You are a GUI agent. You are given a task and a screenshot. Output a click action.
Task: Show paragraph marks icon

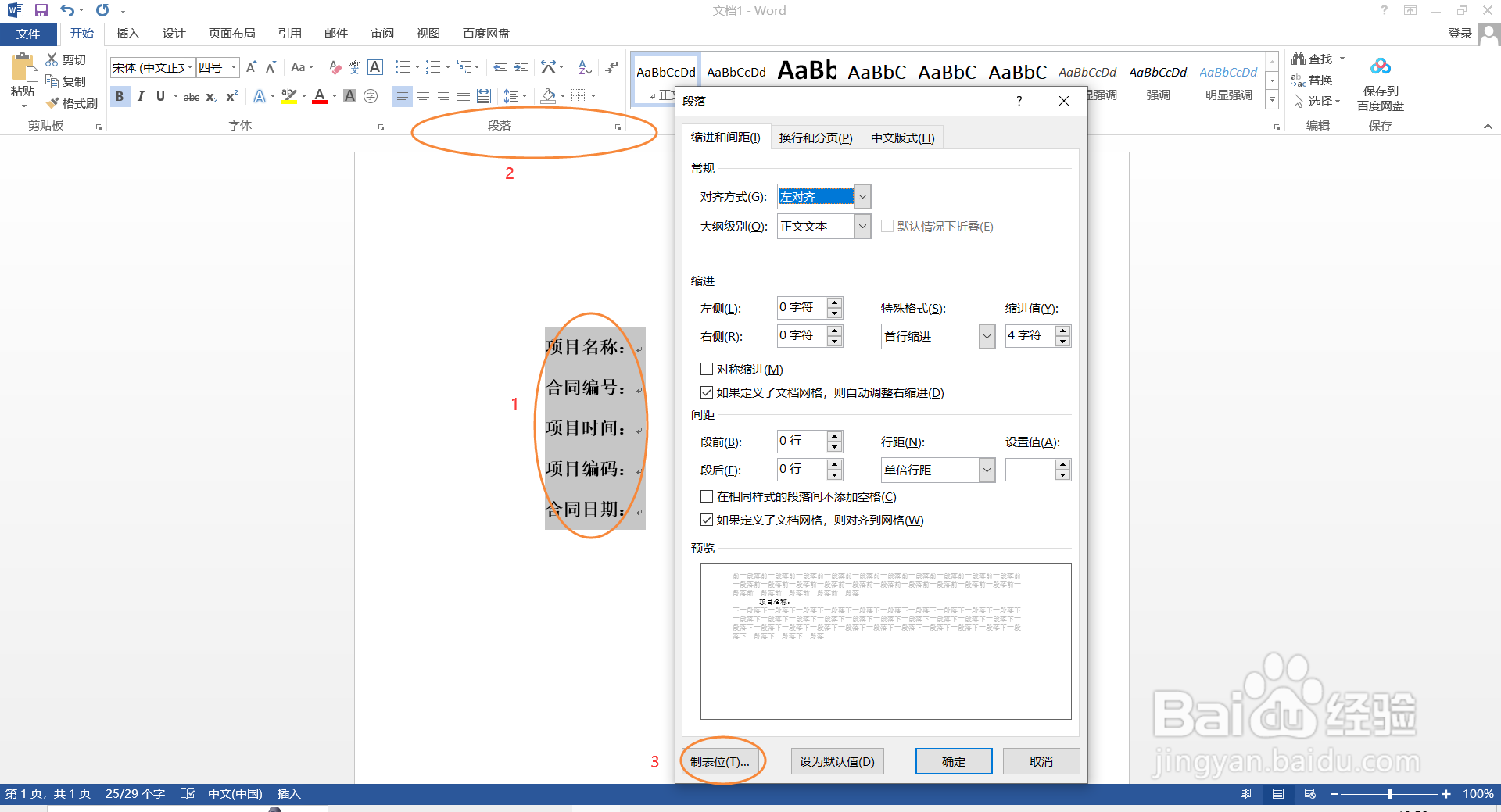click(x=612, y=67)
